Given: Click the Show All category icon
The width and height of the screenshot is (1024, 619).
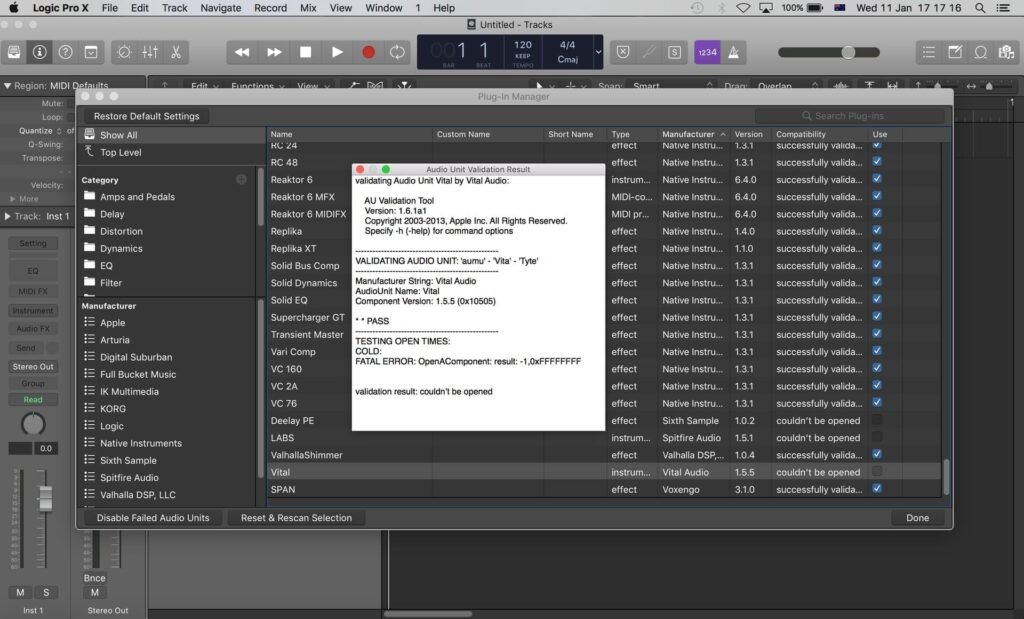Looking at the screenshot, I should tap(89, 135).
